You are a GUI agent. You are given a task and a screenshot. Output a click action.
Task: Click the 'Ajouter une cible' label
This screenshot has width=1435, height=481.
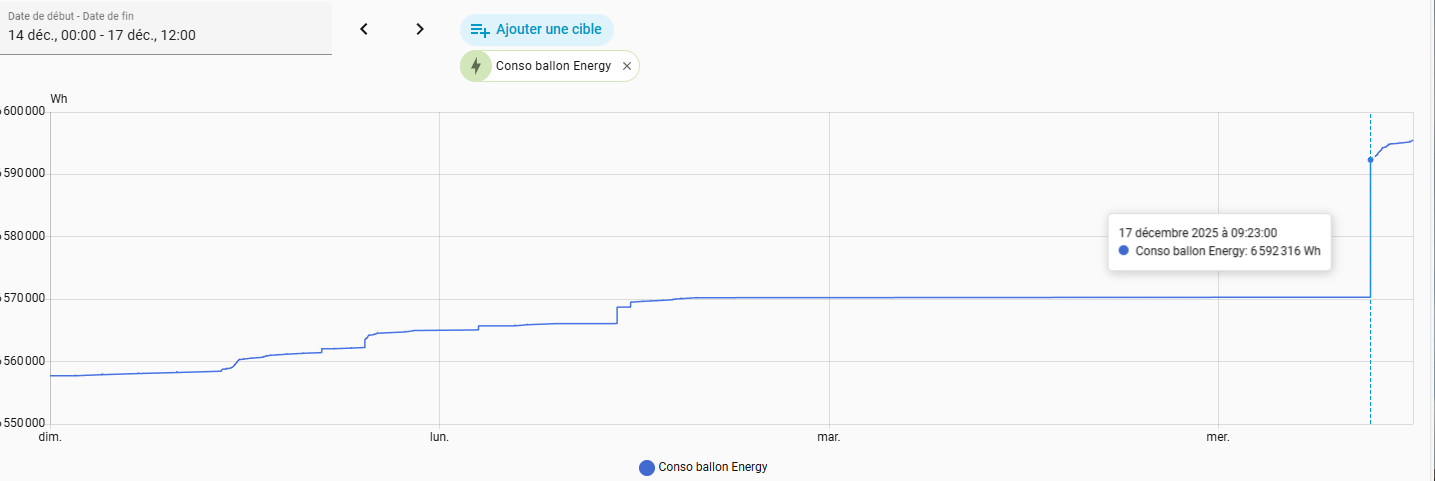(549, 29)
